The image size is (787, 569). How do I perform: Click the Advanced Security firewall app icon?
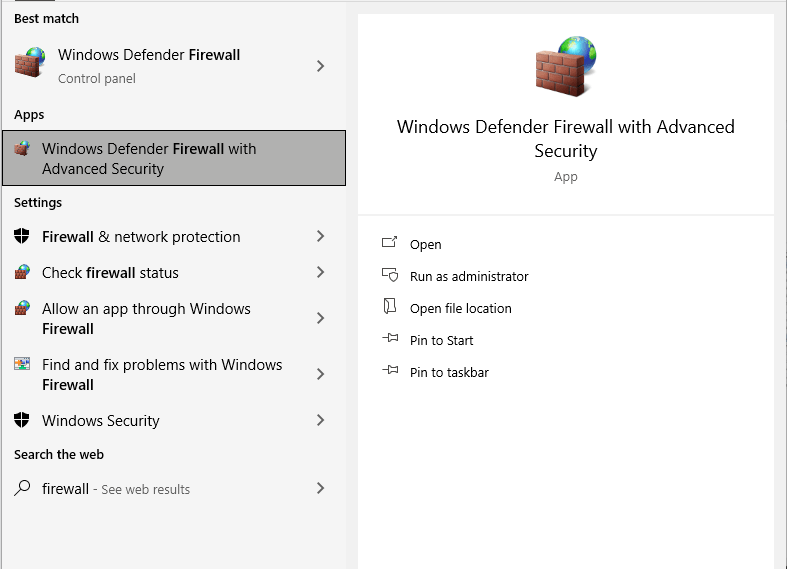[x=22, y=149]
